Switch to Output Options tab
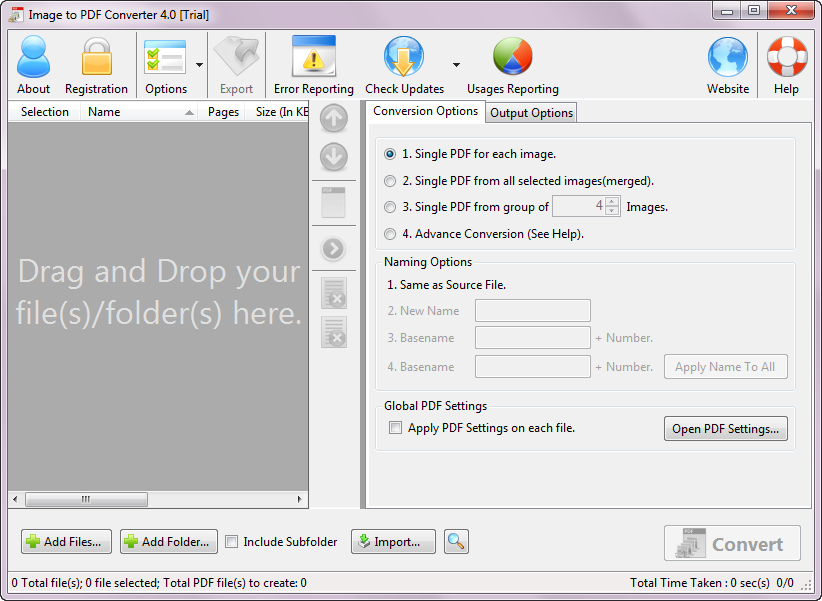This screenshot has height=601, width=822. coord(531,113)
